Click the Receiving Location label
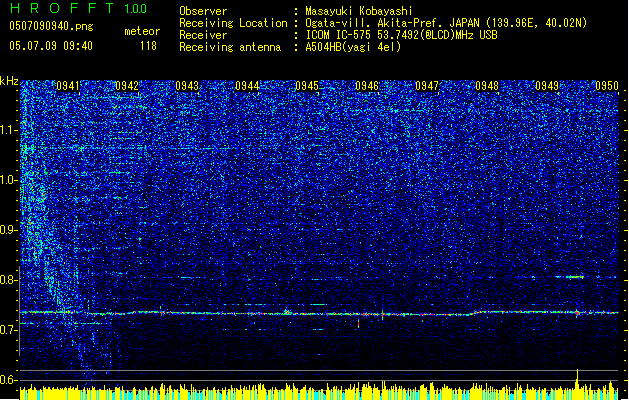This screenshot has height=400, width=629. click(233, 23)
